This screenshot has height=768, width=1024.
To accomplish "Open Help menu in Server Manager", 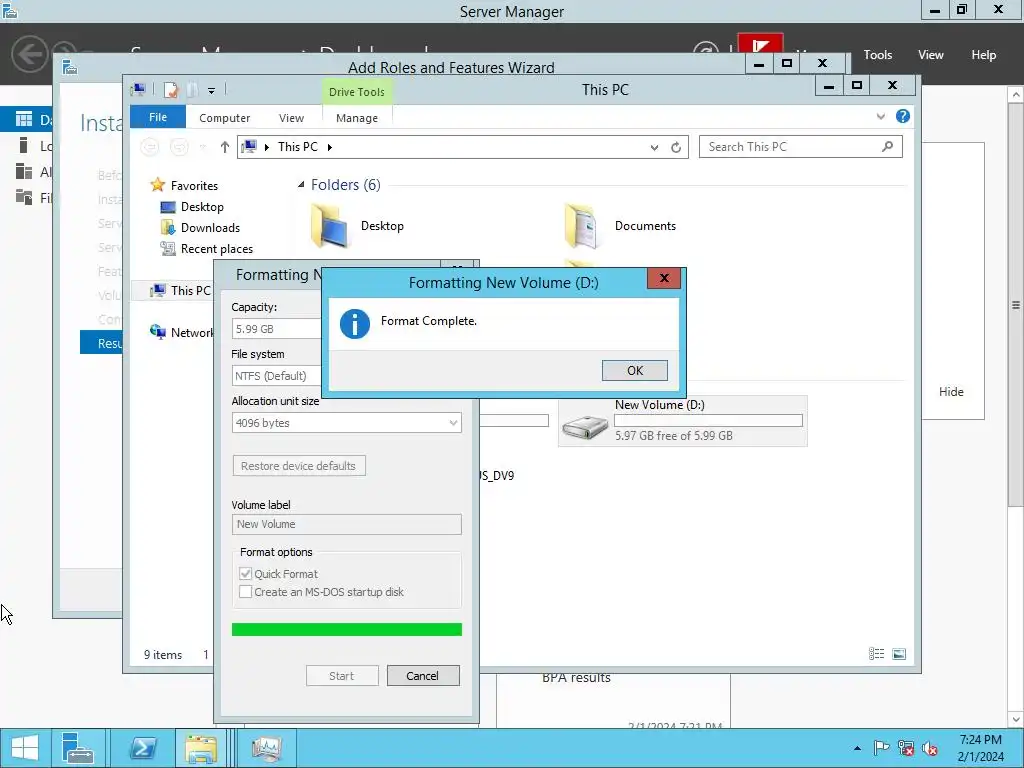I will [984, 55].
